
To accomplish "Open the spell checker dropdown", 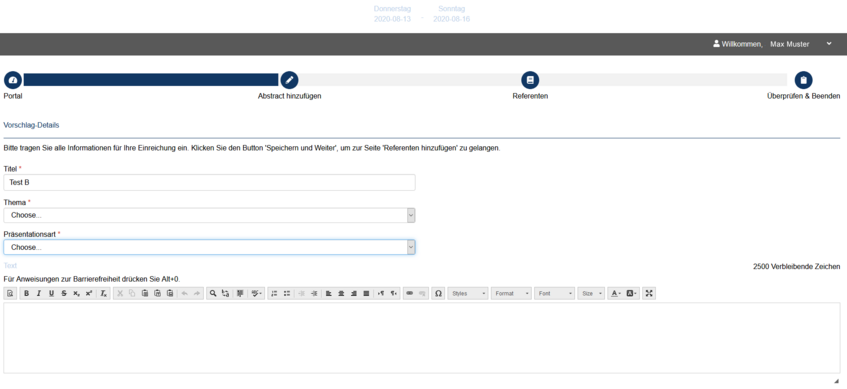I will tap(257, 293).
